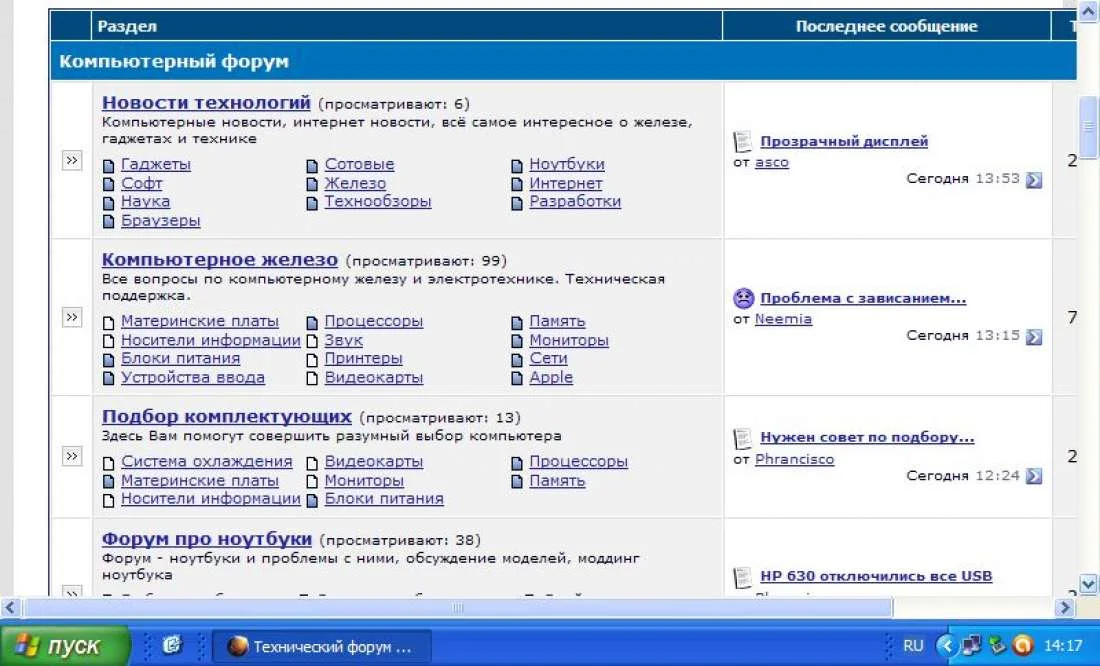1100x666 pixels.
Task: Open the Форум про ноутбуки section
Action: [207, 539]
